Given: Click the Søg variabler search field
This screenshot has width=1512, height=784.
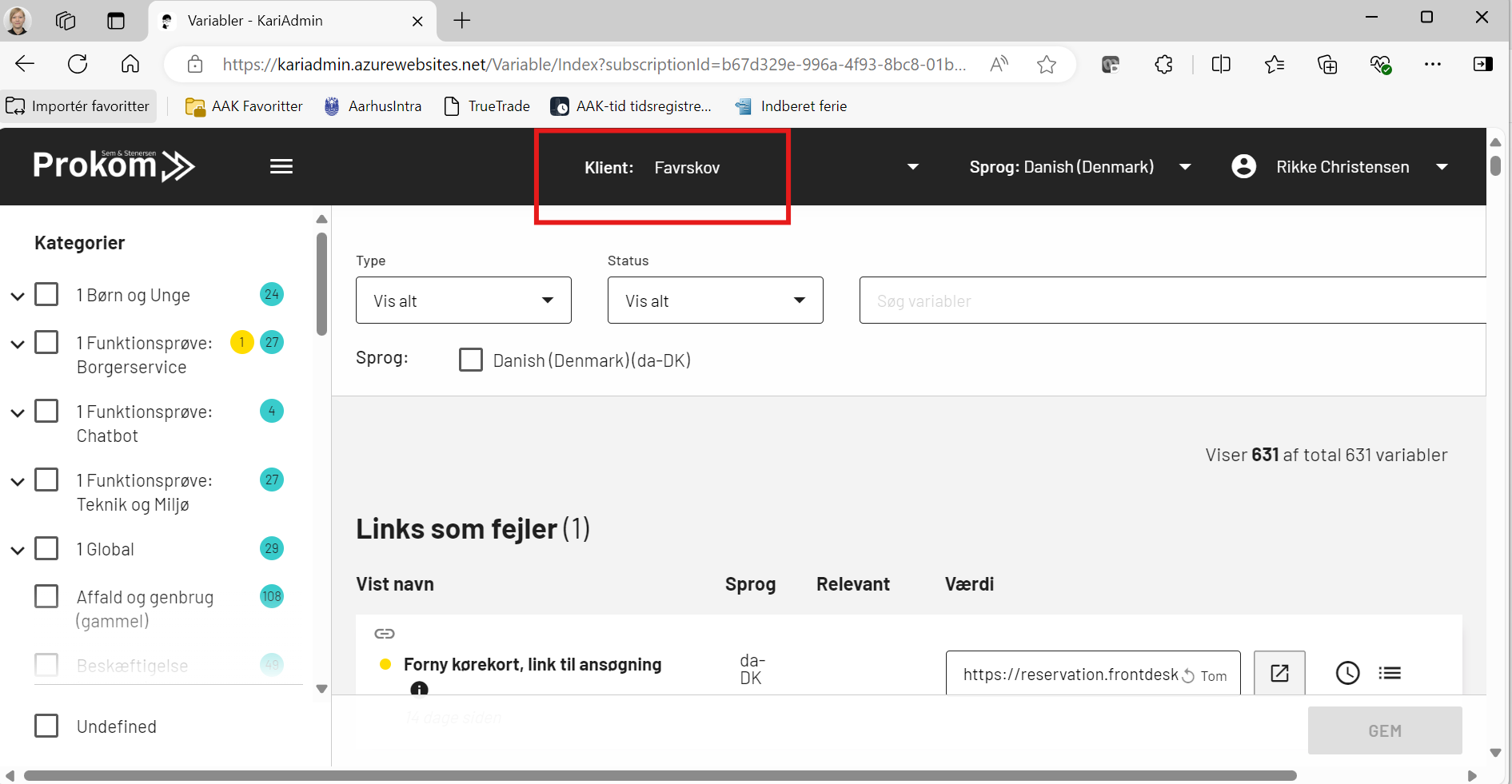Looking at the screenshot, I should 1171,300.
